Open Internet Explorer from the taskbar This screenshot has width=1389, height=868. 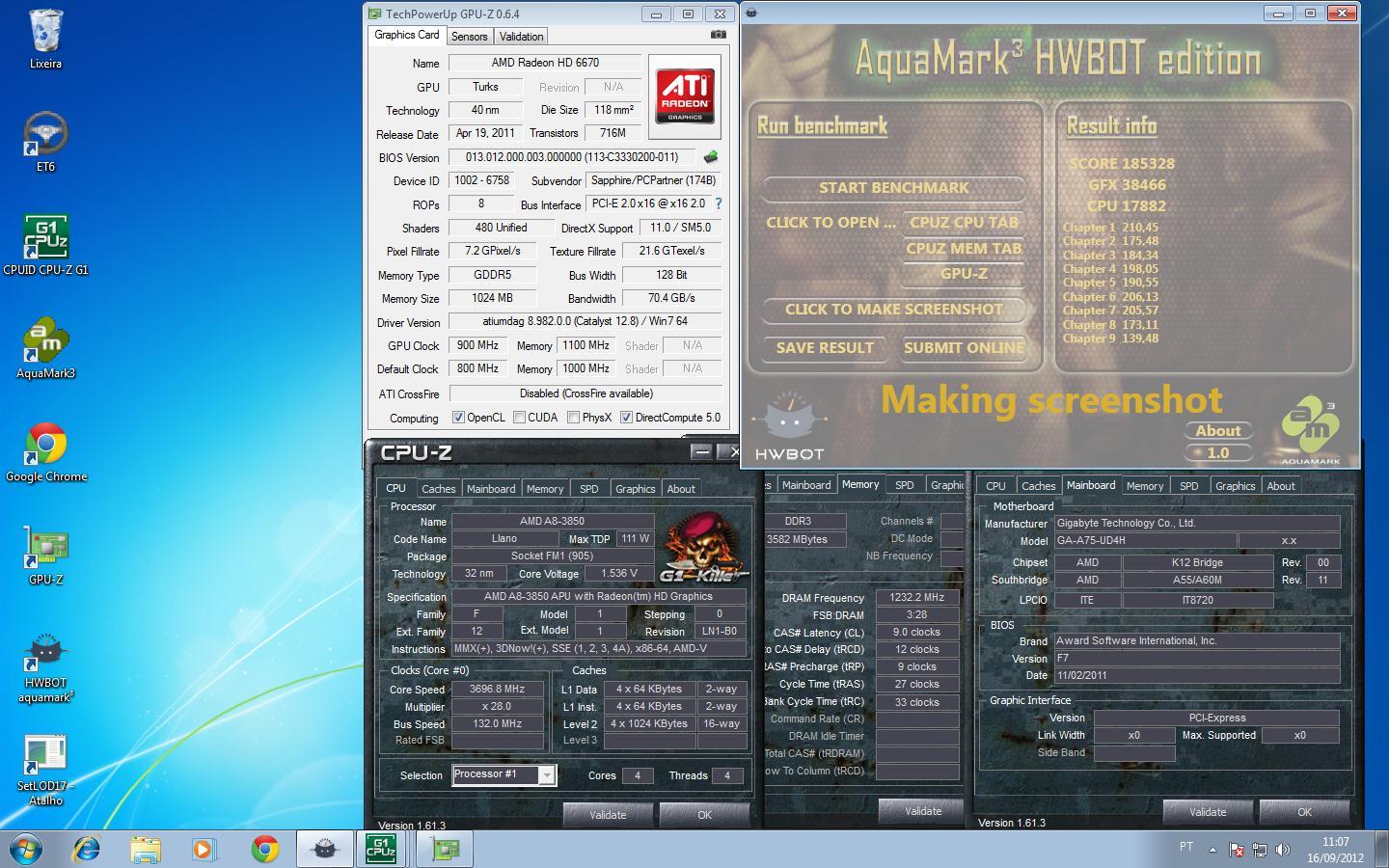coord(86,849)
